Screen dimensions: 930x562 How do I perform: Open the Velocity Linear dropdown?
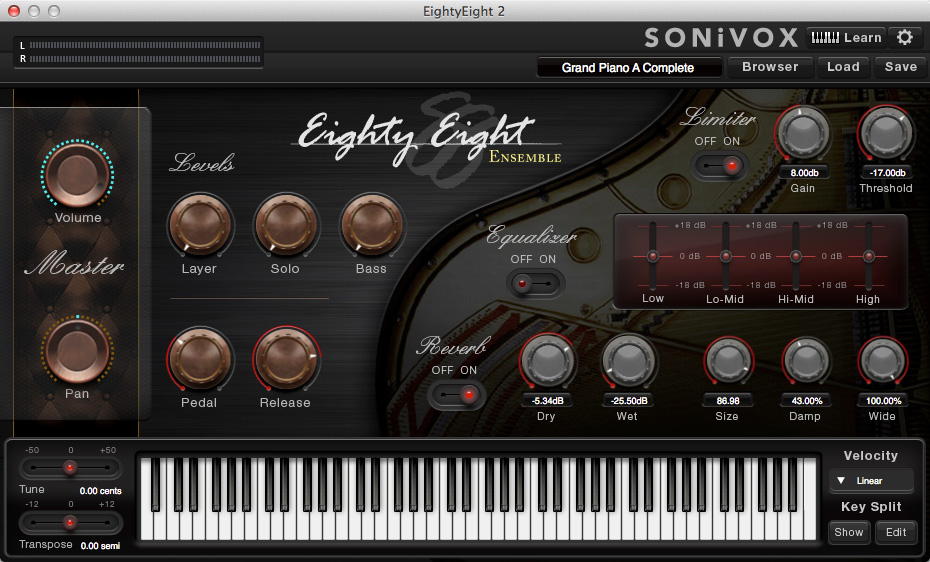[x=871, y=481]
